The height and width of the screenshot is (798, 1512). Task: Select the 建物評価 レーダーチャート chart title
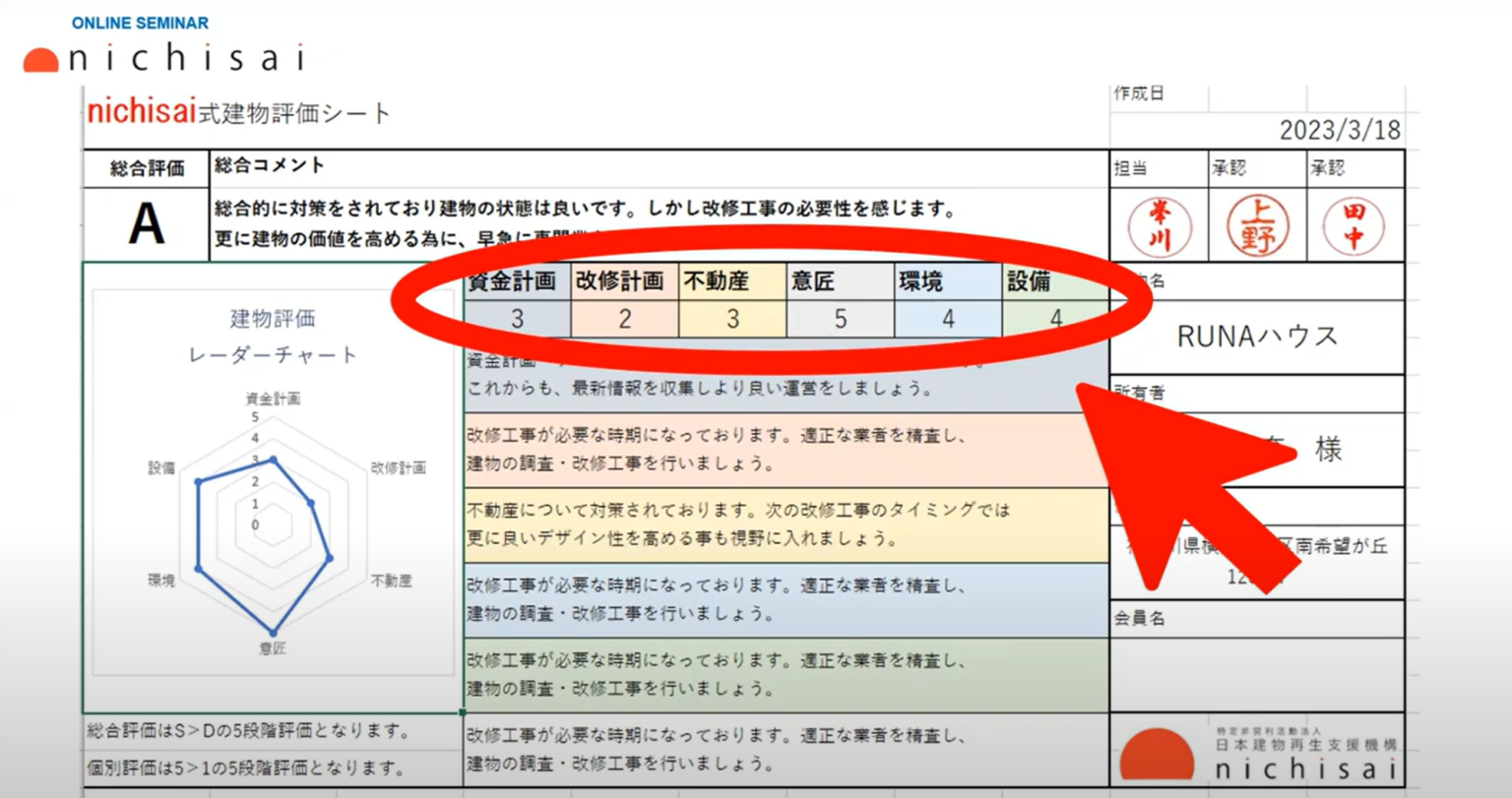click(273, 337)
